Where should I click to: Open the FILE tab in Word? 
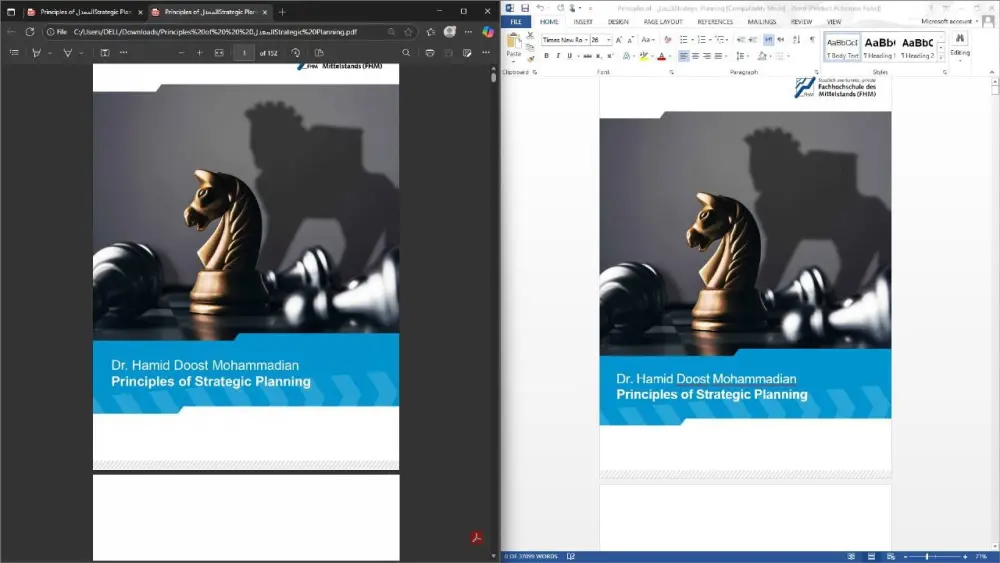(516, 22)
